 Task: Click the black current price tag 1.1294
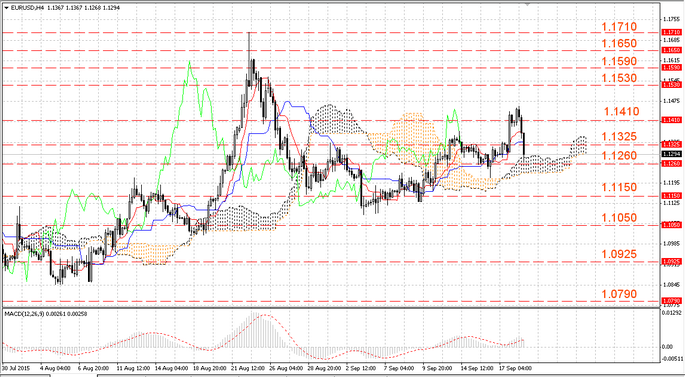click(671, 154)
